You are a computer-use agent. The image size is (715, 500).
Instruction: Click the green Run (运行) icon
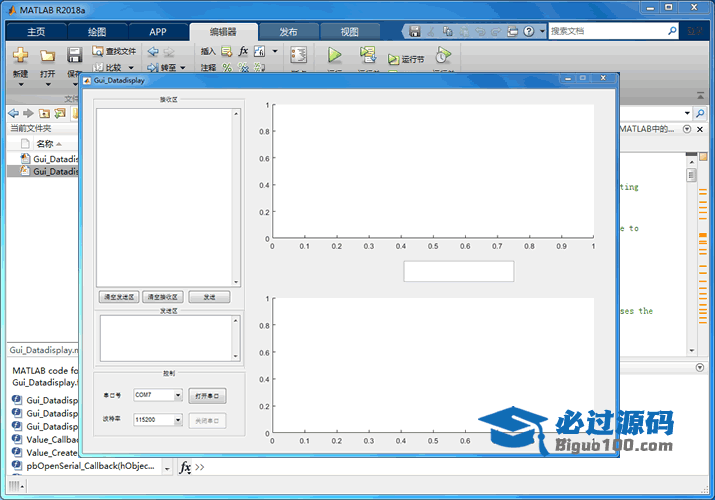pyautogui.click(x=335, y=56)
